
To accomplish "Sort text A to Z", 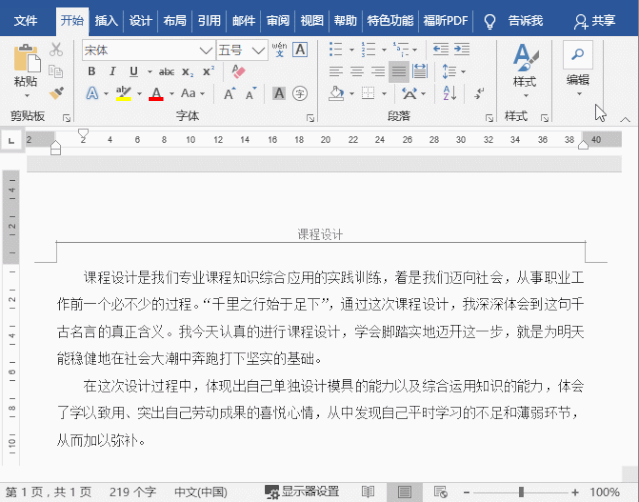I will [450, 93].
